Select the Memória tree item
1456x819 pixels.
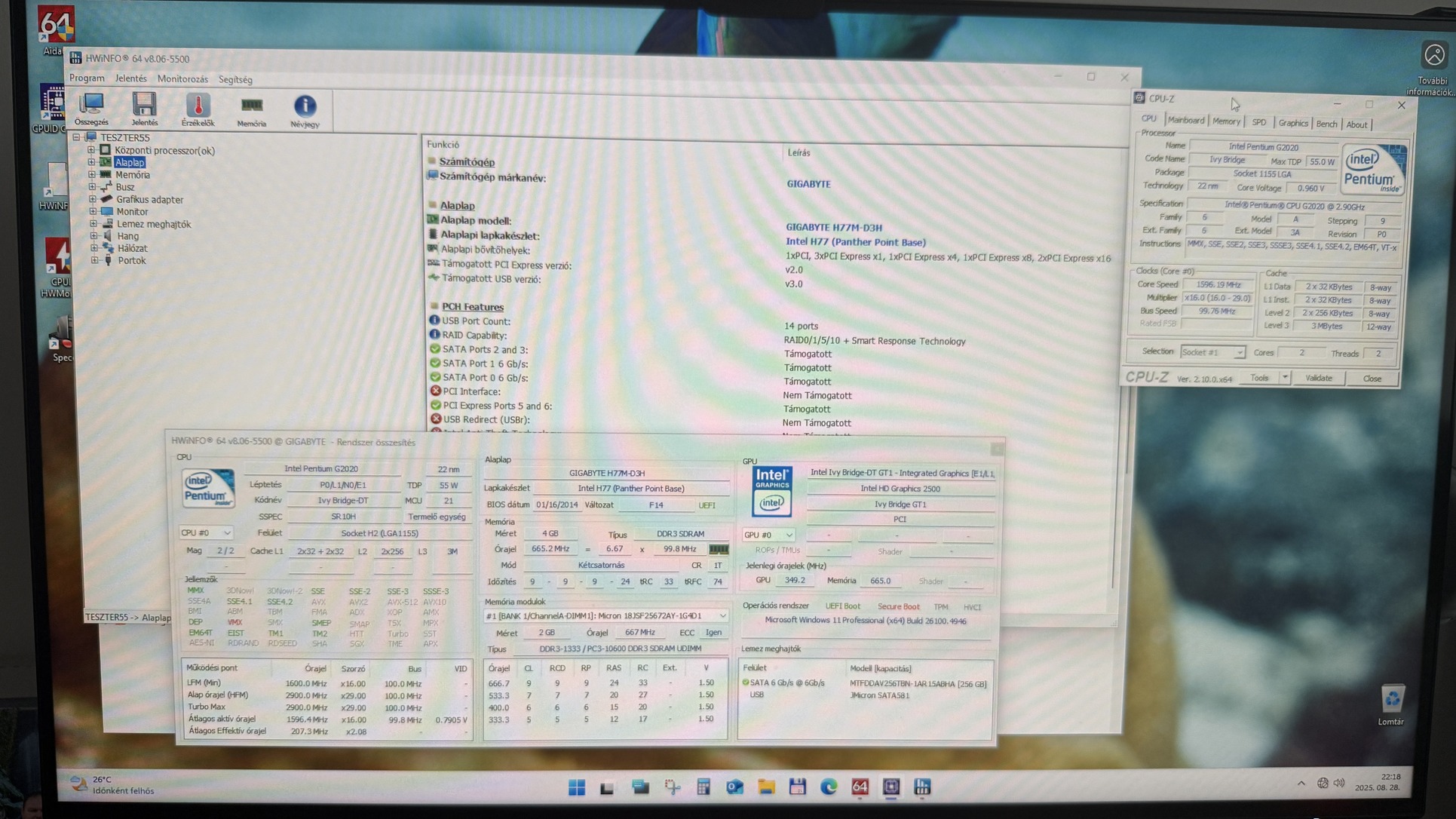132,174
